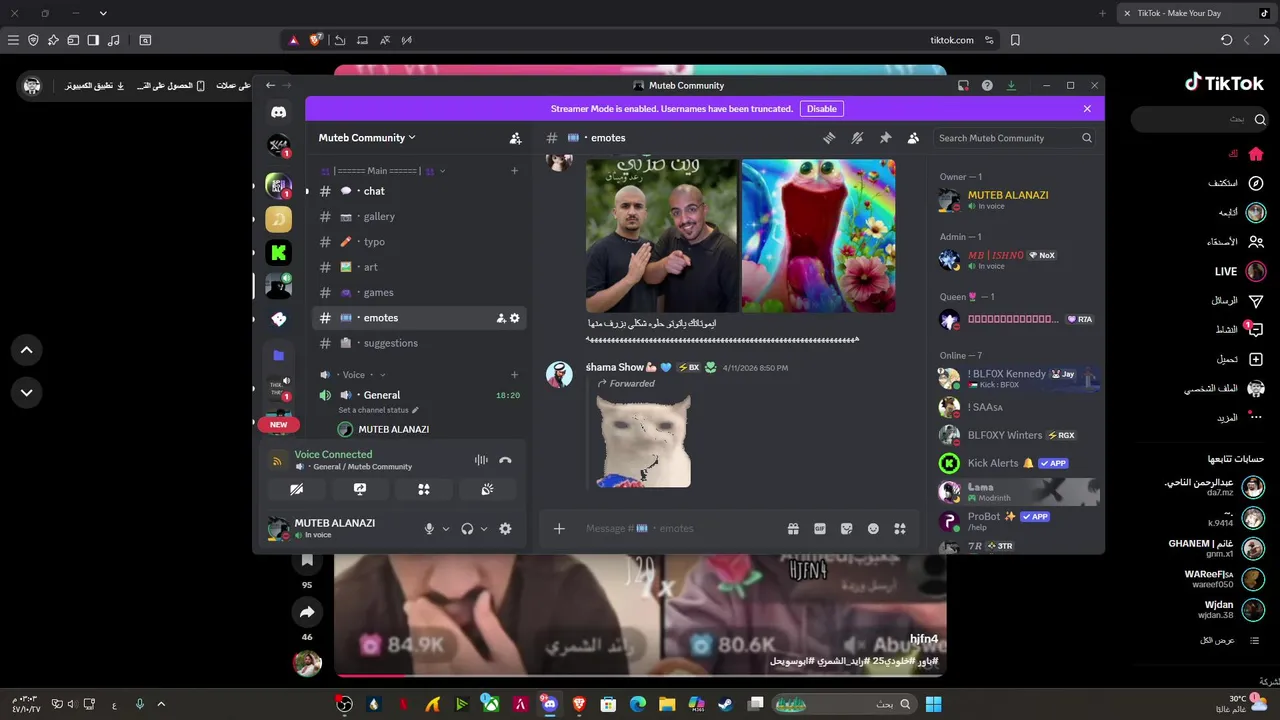Open emoji picker in message bar
This screenshot has height=720, width=1280.
point(873,528)
